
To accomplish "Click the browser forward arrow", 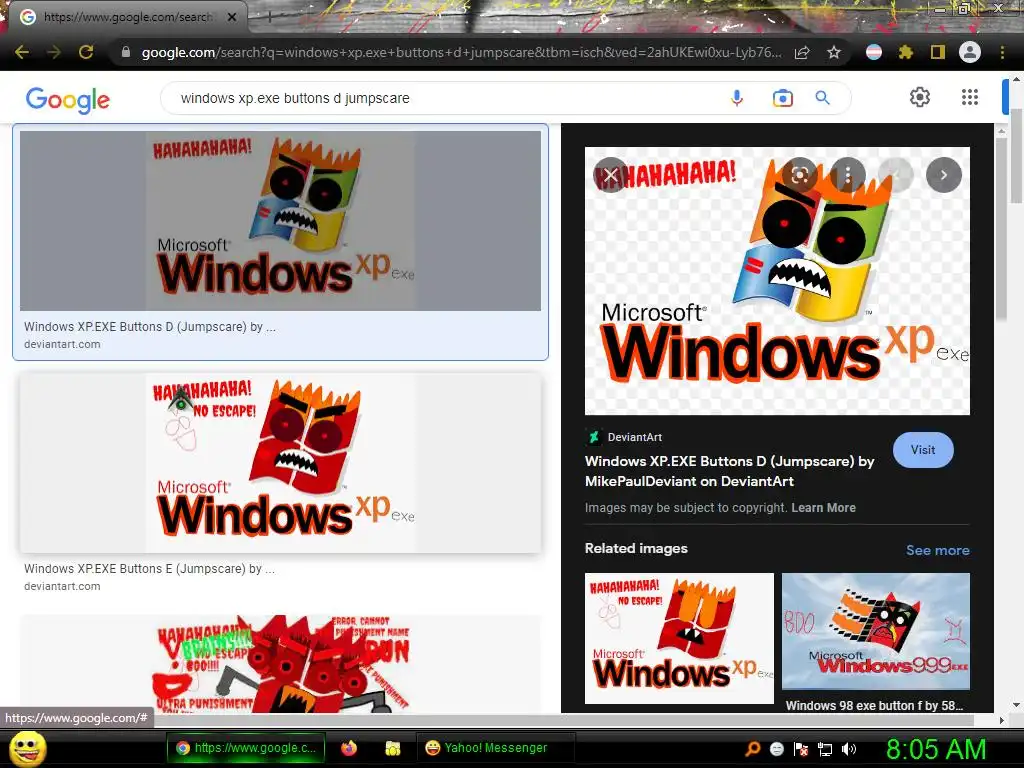I will click(54, 52).
